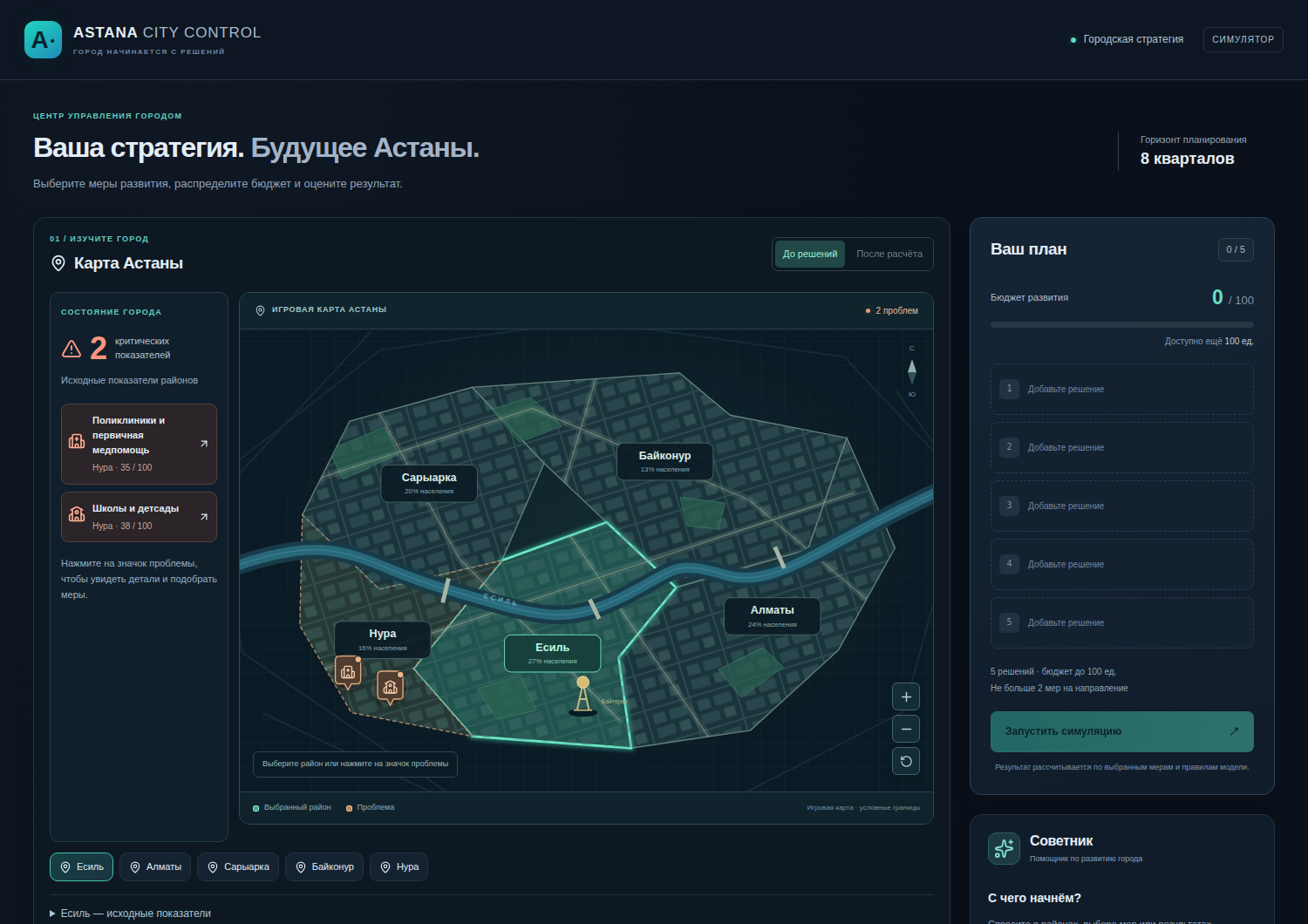Open the СИМУЛЯТОР navigation tab

pyautogui.click(x=1243, y=39)
